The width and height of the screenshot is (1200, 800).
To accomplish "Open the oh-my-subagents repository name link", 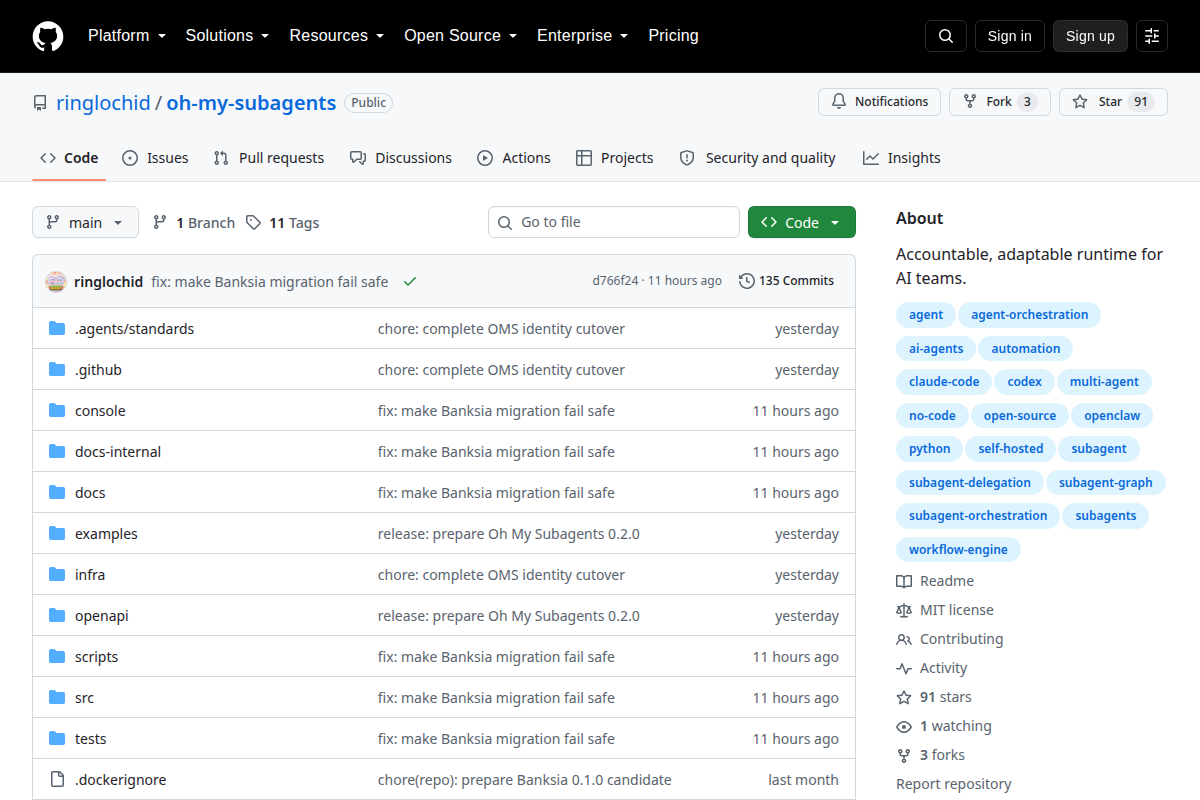I will pos(251,103).
